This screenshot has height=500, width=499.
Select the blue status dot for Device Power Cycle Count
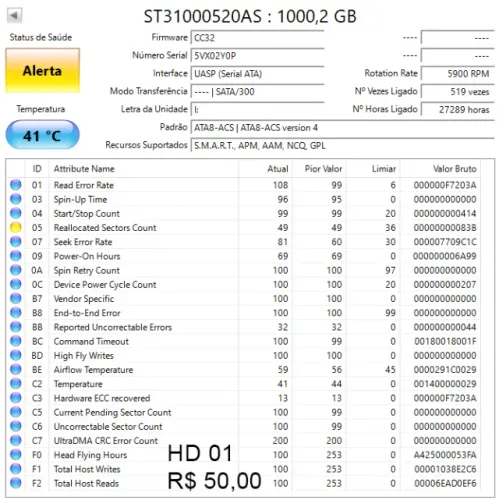click(x=15, y=284)
